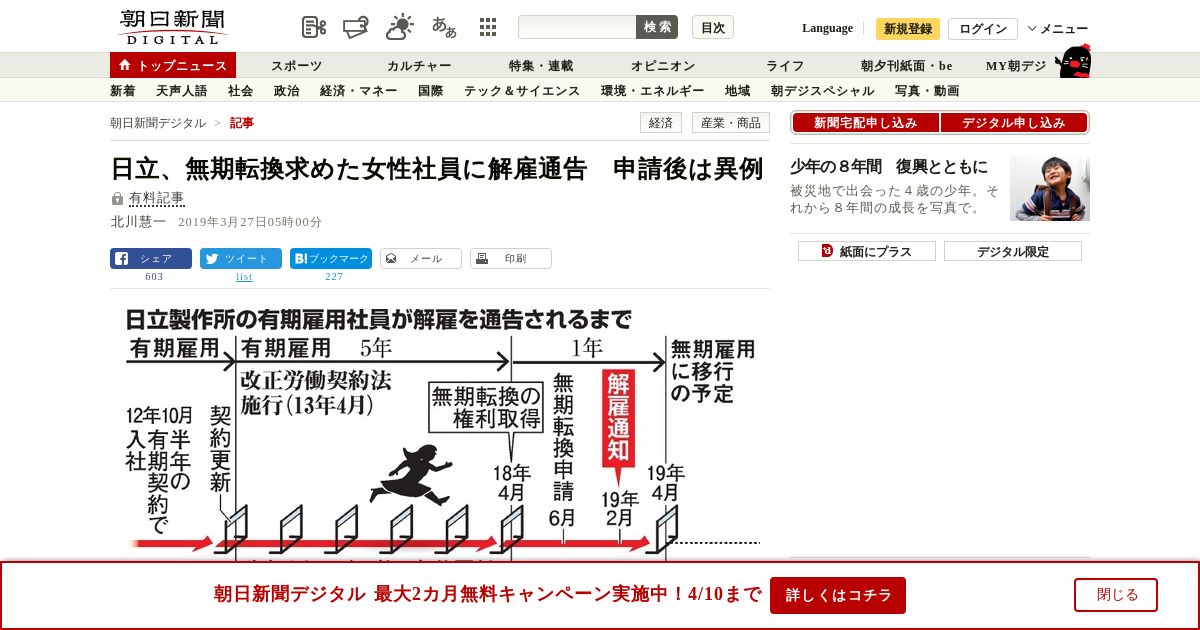The image size is (1200, 630).
Task: Click the 新規登録 signup button
Action: (x=908, y=29)
